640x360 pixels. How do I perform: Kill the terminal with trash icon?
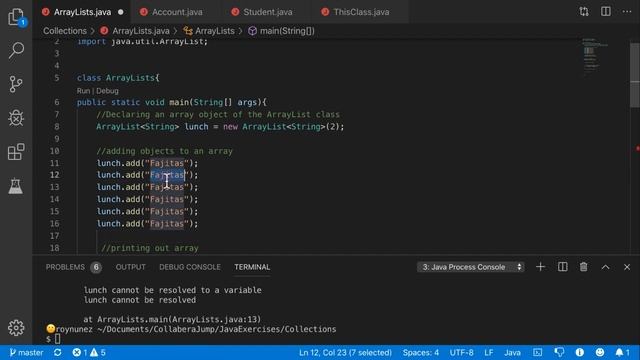tap(584, 267)
